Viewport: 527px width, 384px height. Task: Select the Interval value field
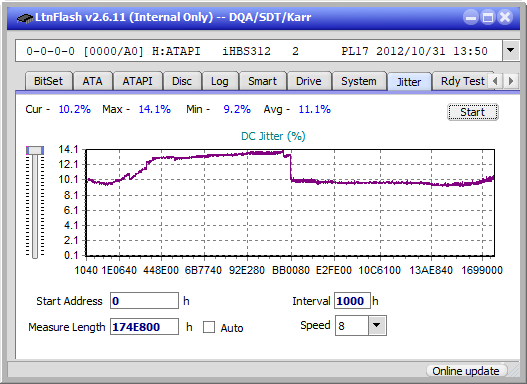coord(352,301)
